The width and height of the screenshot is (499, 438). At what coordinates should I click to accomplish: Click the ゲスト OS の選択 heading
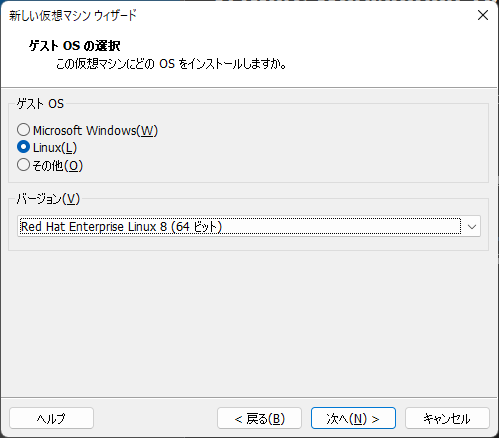coord(75,46)
